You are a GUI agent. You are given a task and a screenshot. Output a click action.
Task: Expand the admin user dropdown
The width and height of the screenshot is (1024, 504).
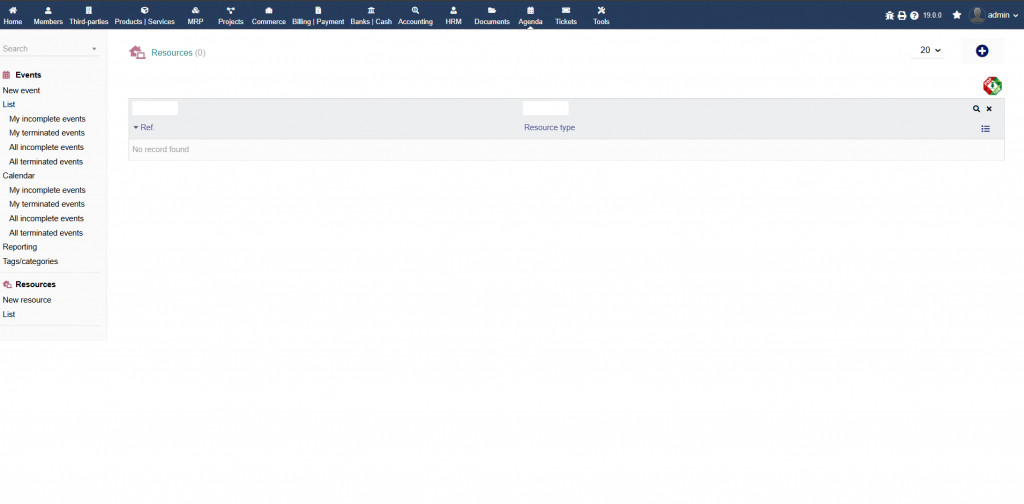1003,15
